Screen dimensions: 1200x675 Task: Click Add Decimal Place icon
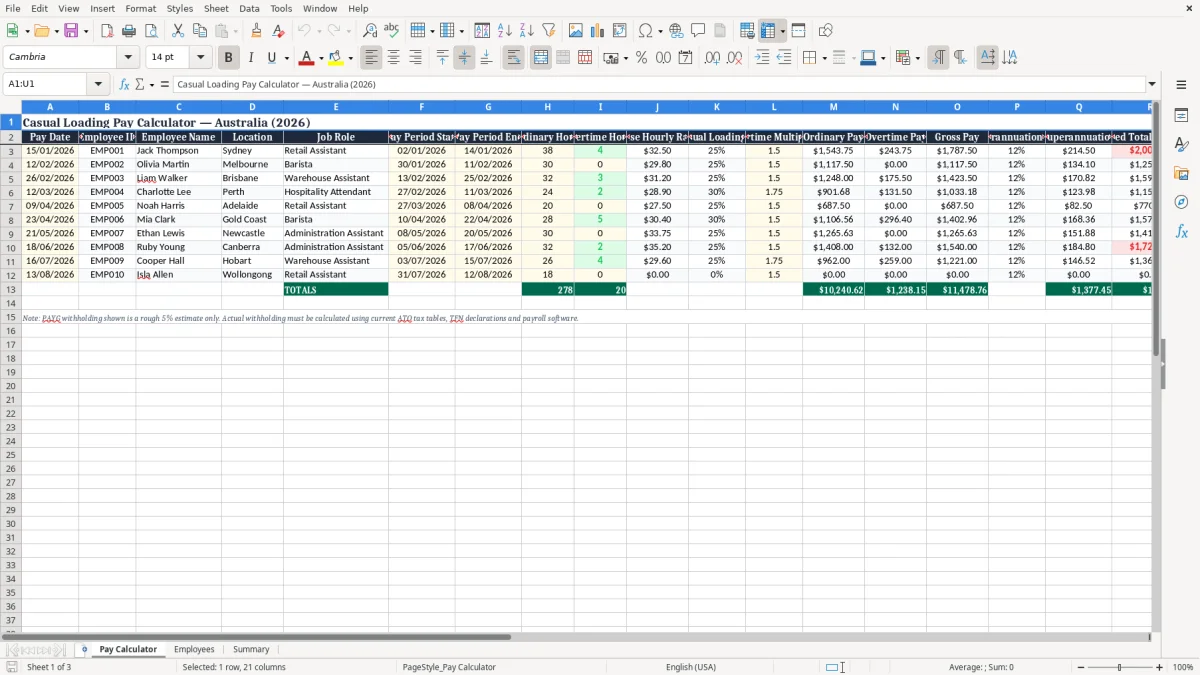[x=712, y=58]
